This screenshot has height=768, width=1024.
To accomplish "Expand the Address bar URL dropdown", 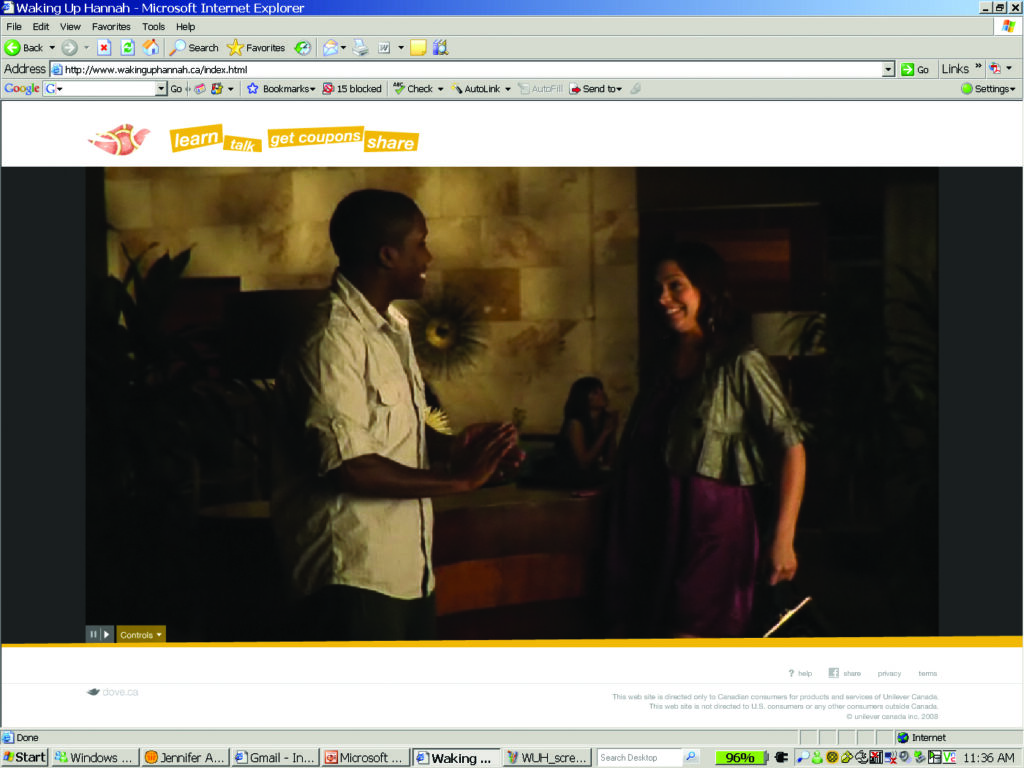I will [x=888, y=69].
